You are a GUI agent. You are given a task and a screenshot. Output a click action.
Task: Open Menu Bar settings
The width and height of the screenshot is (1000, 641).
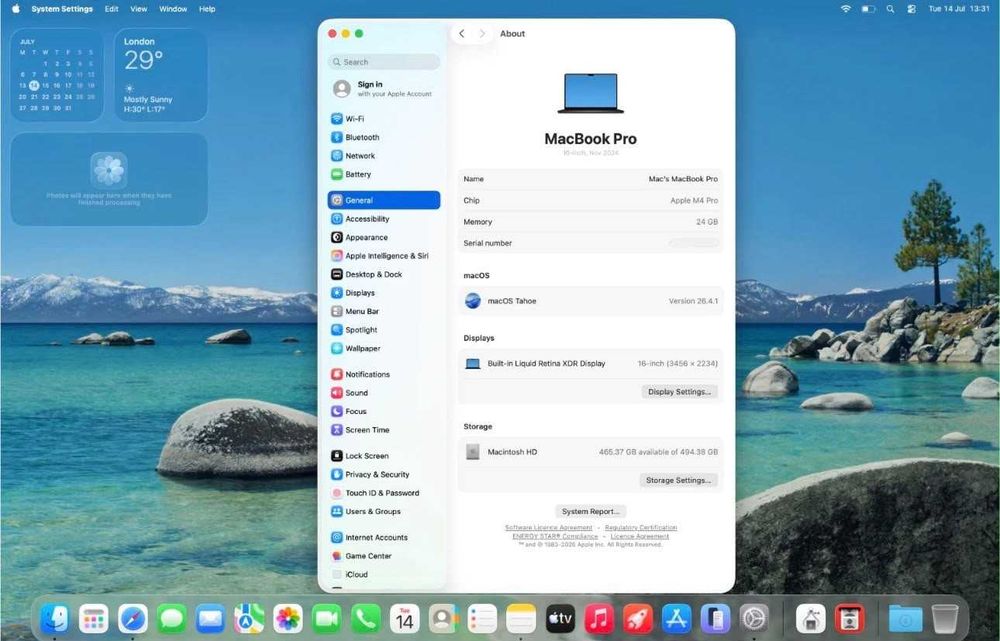pyautogui.click(x=383, y=311)
